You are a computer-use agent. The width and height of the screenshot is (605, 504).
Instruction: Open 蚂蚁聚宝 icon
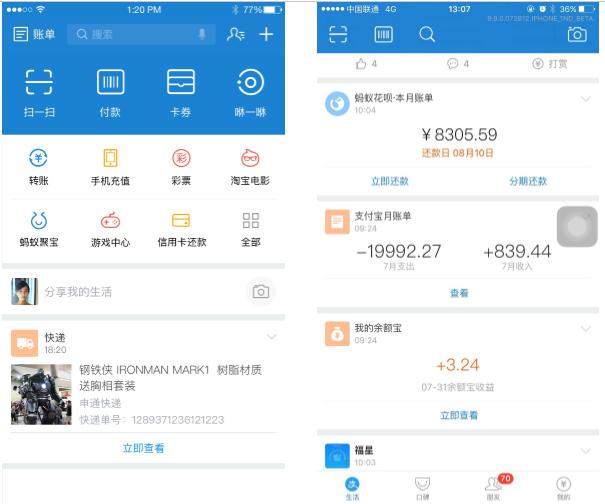(39, 229)
